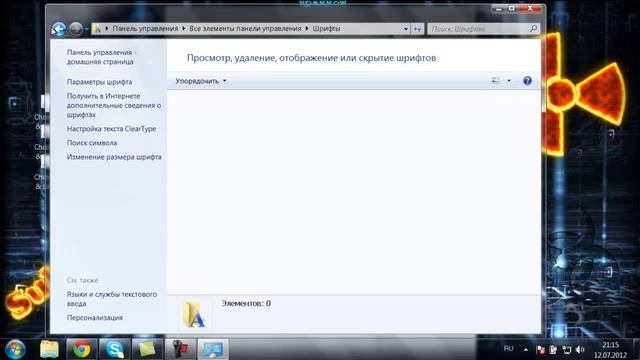
Task: Open 'Языки и службы текстового ввода'
Action: point(112,299)
